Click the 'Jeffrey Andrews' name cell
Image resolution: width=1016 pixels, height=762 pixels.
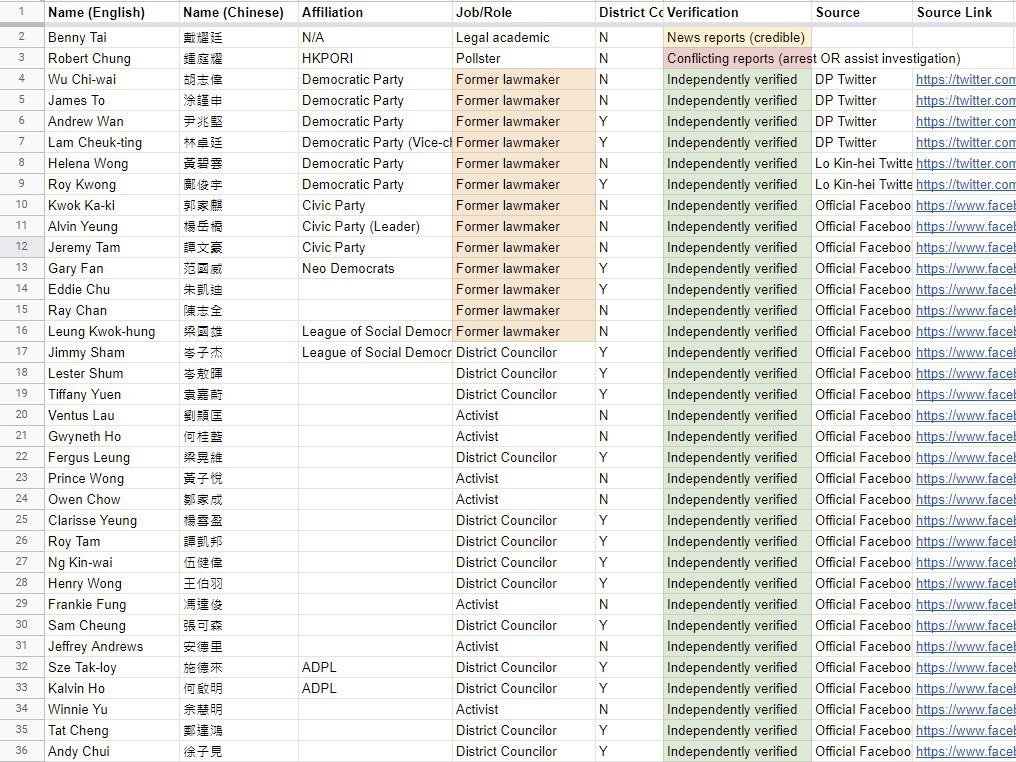[111, 646]
